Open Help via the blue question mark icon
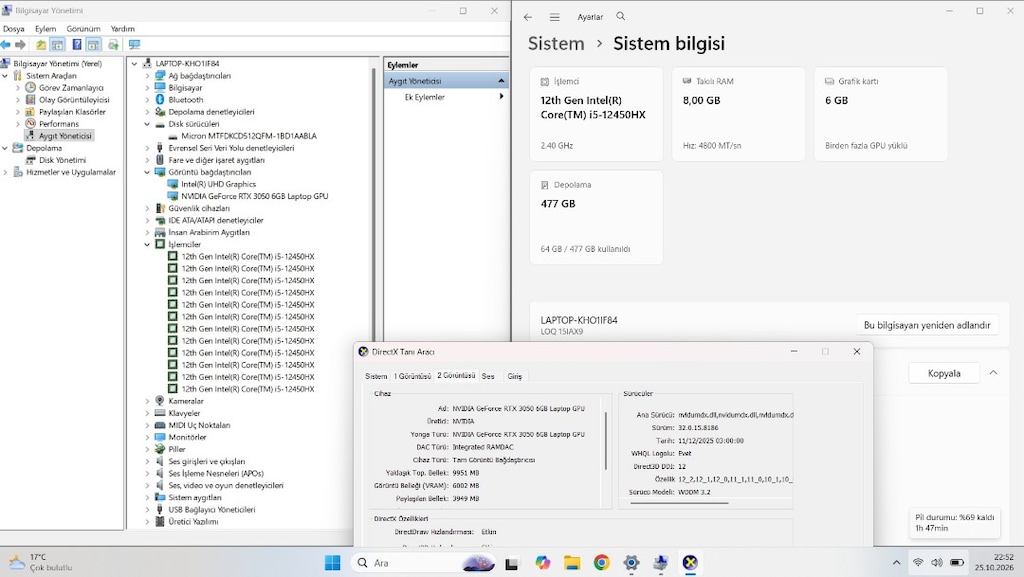Viewport: 1024px width, 577px height. tap(76, 44)
